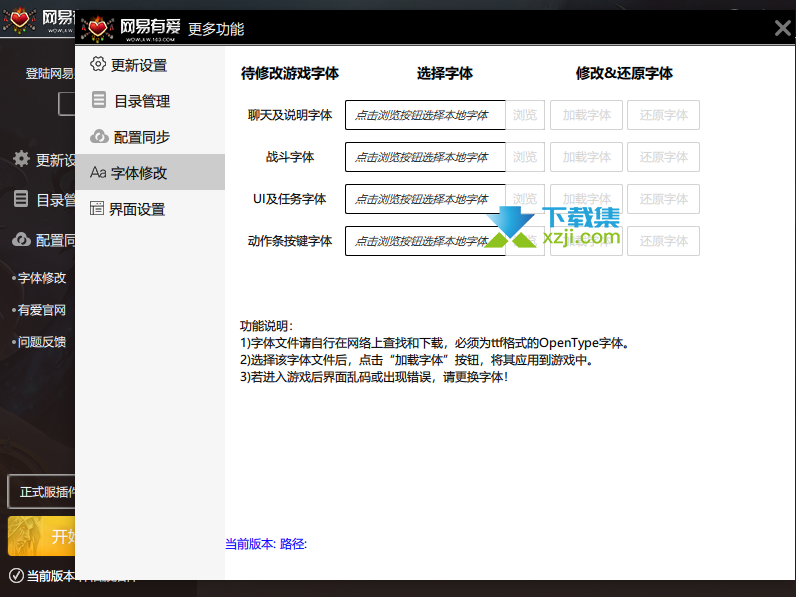
Task: Open the 界面设置 tab label
Action: (x=137, y=209)
